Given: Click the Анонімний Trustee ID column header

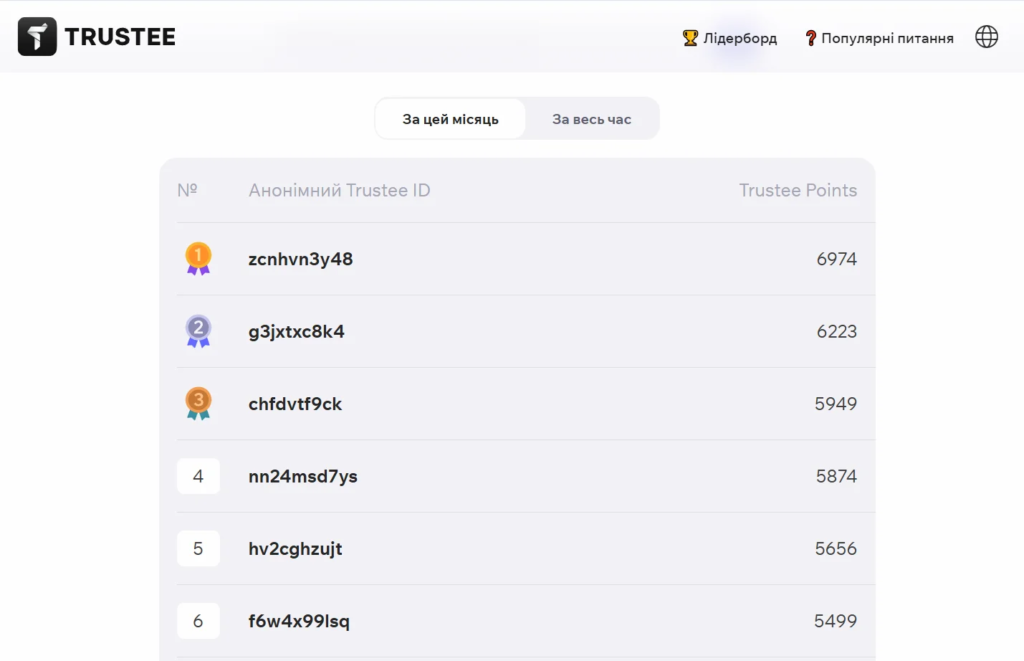Looking at the screenshot, I should pos(339,190).
